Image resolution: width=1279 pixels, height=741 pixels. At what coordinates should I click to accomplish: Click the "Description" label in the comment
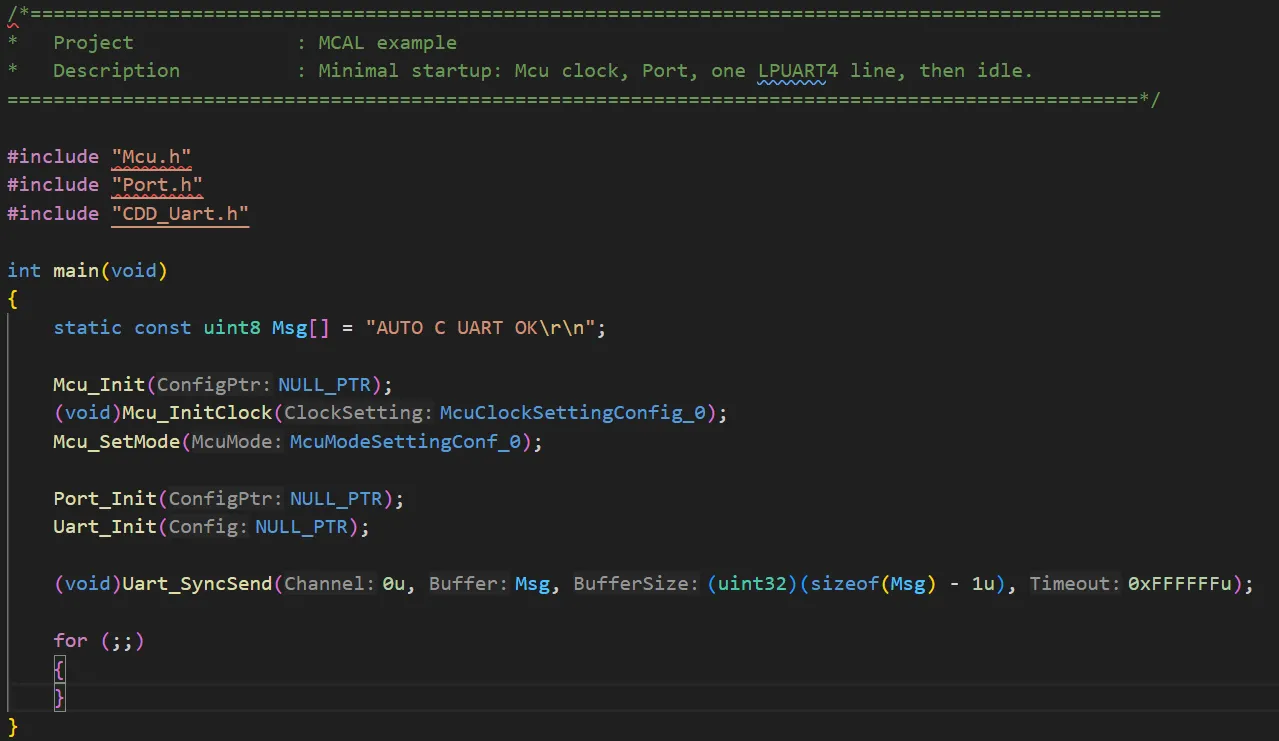[x=117, y=71]
